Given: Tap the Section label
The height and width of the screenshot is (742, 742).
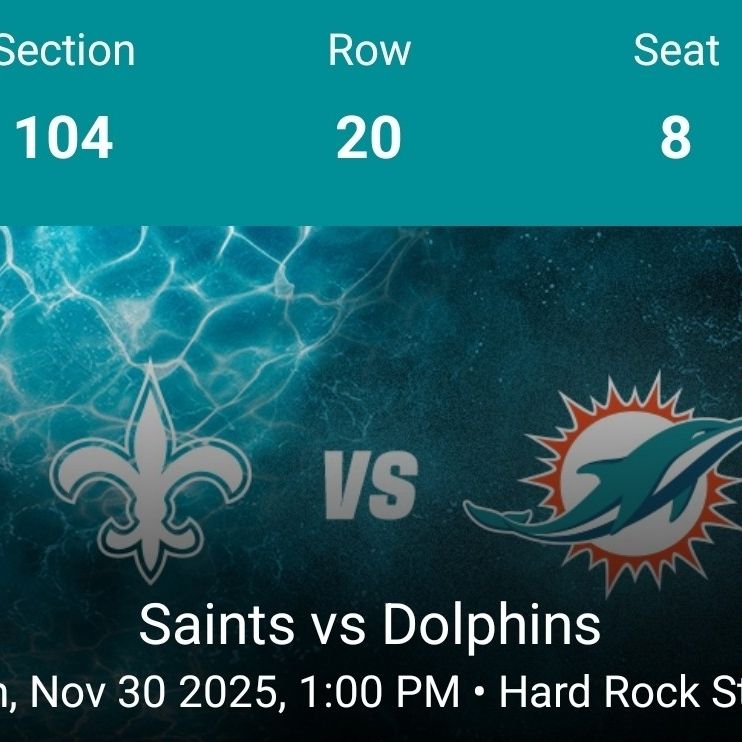Looking at the screenshot, I should pos(67,50).
